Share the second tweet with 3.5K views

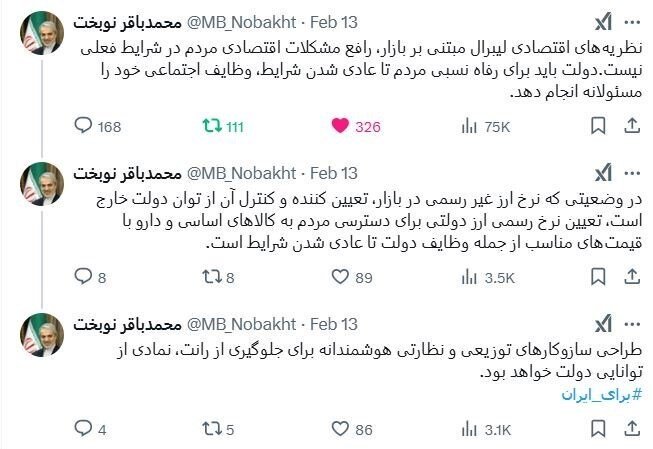[x=630, y=278]
